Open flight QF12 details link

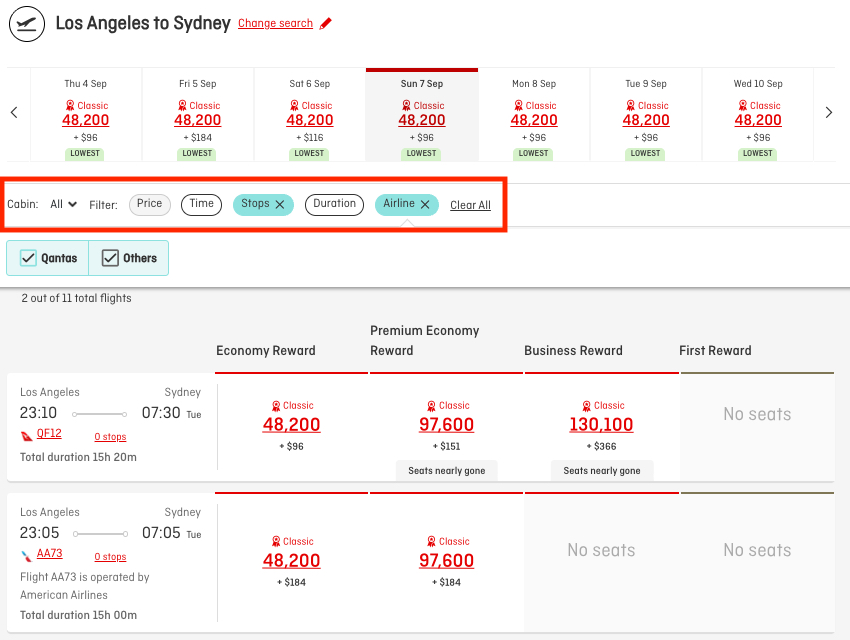point(49,434)
